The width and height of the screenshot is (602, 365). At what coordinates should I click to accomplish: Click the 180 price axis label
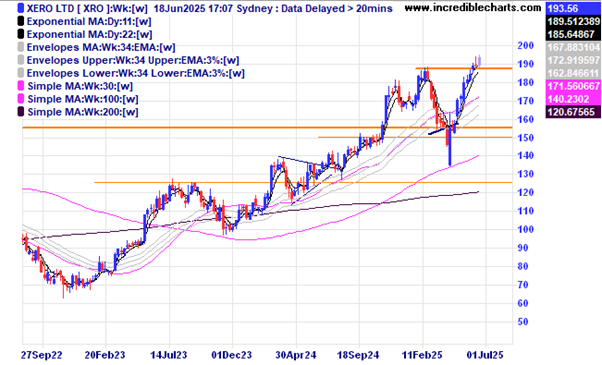pos(526,83)
